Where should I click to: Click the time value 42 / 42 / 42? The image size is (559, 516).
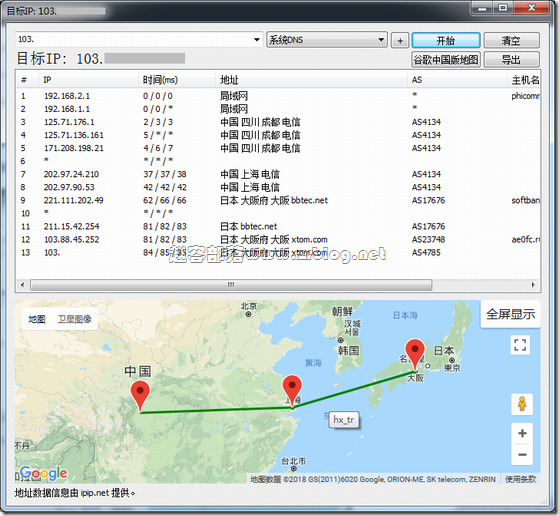coord(164,187)
